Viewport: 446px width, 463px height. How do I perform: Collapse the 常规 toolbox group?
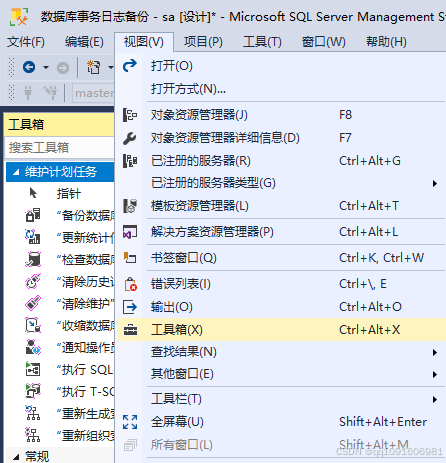point(16,456)
